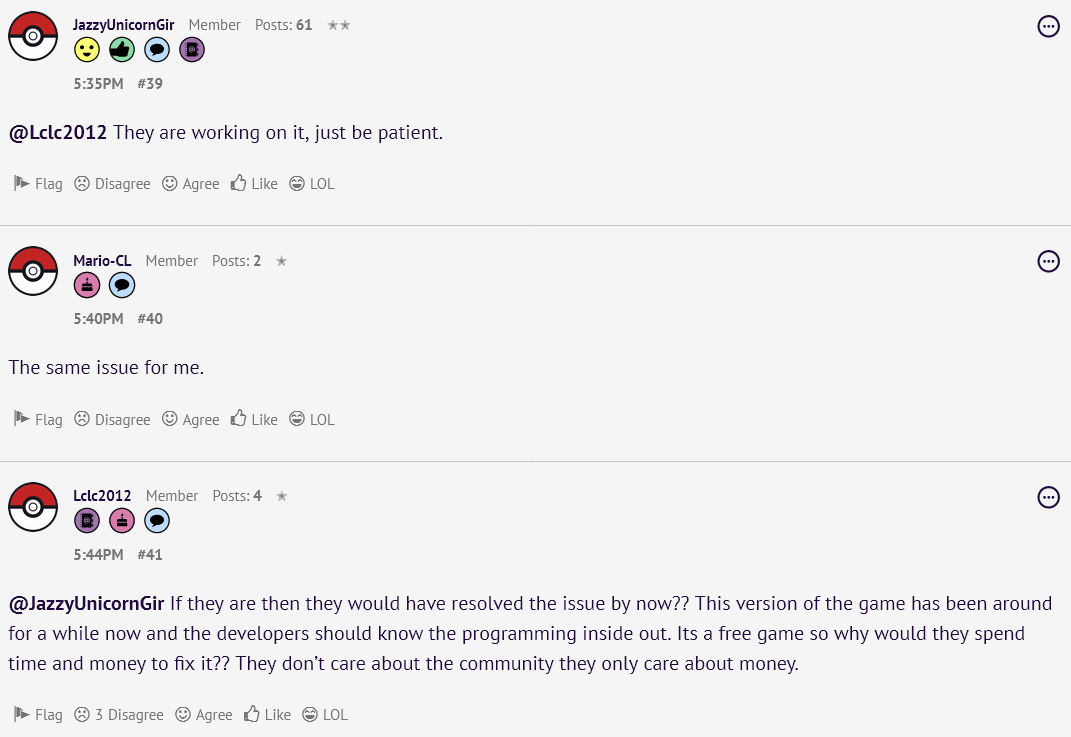Toggle Like reaction on Mario-CL's post
The height and width of the screenshot is (737, 1071).
pos(254,419)
